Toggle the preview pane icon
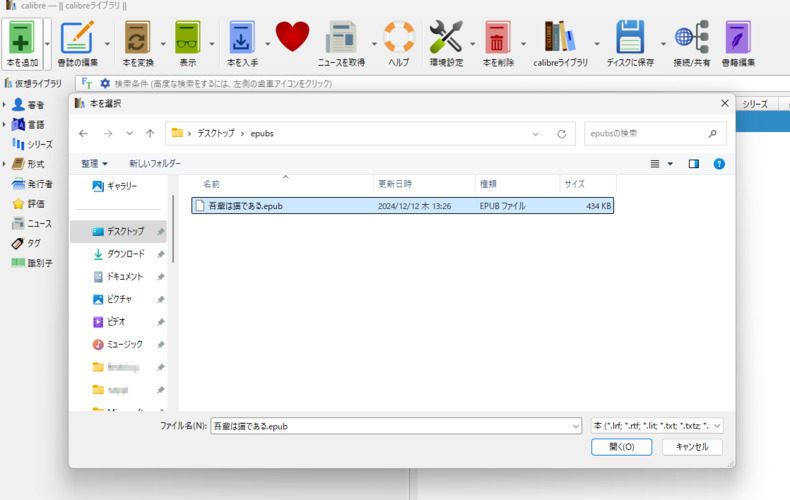The width and height of the screenshot is (790, 500). 694,164
